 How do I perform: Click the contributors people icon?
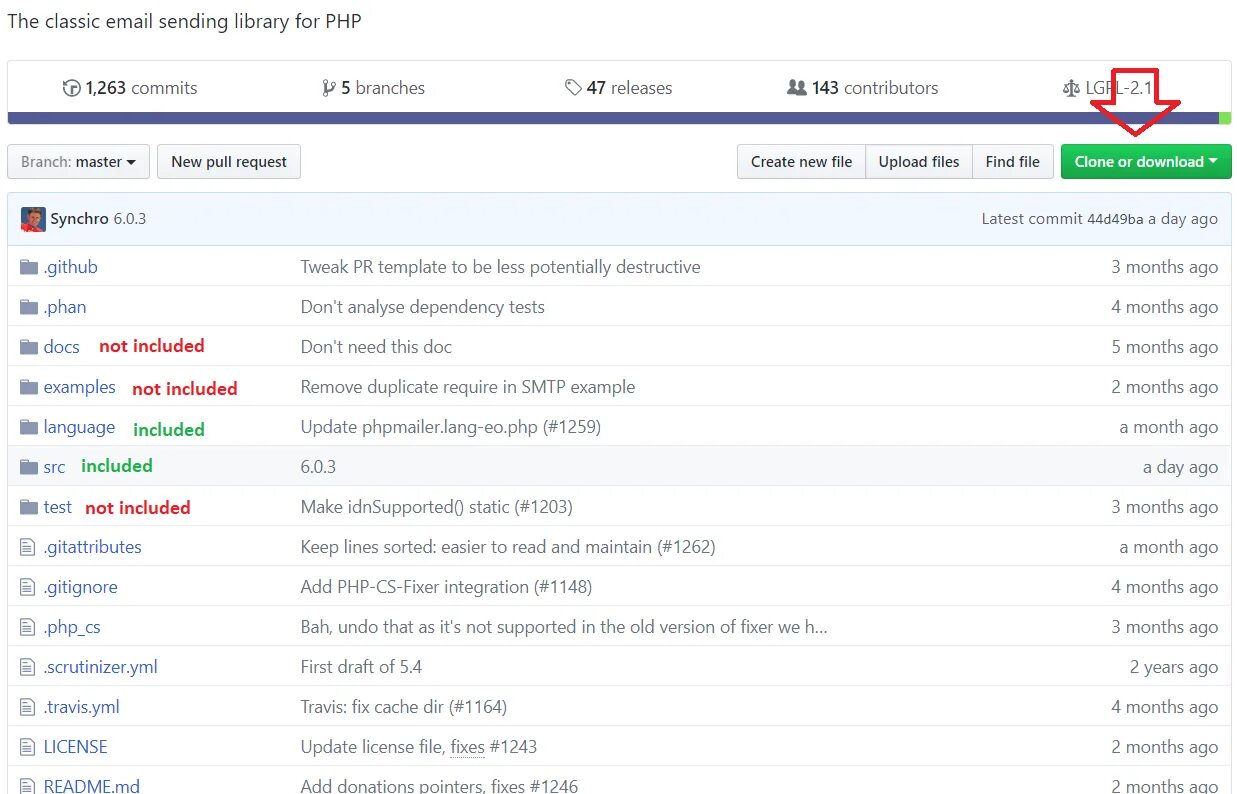click(797, 88)
